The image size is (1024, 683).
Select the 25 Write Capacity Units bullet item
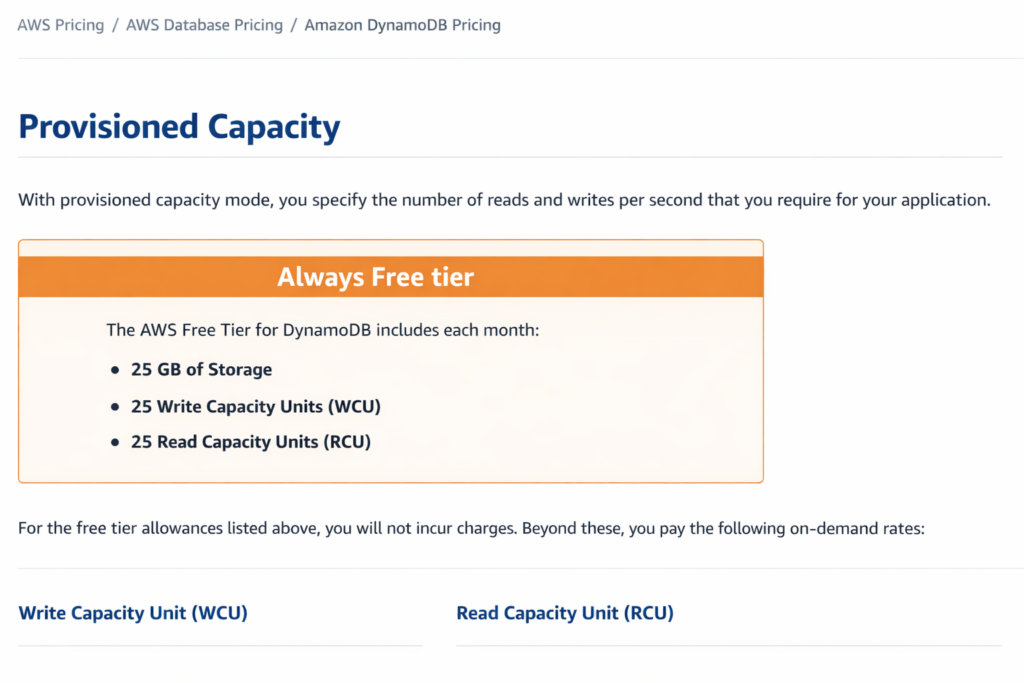tap(256, 406)
